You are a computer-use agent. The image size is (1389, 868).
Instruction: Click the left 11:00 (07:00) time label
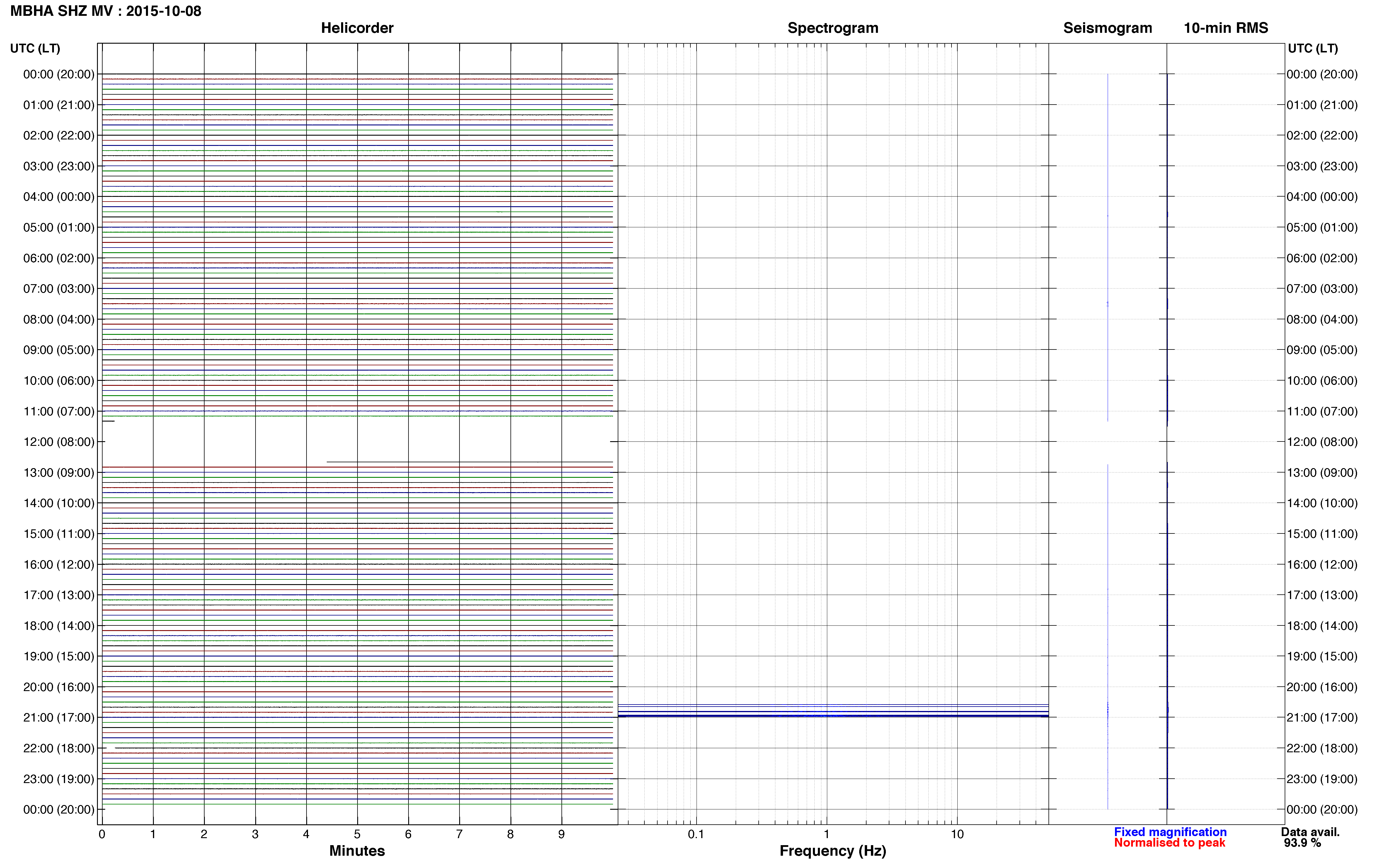coord(59,411)
